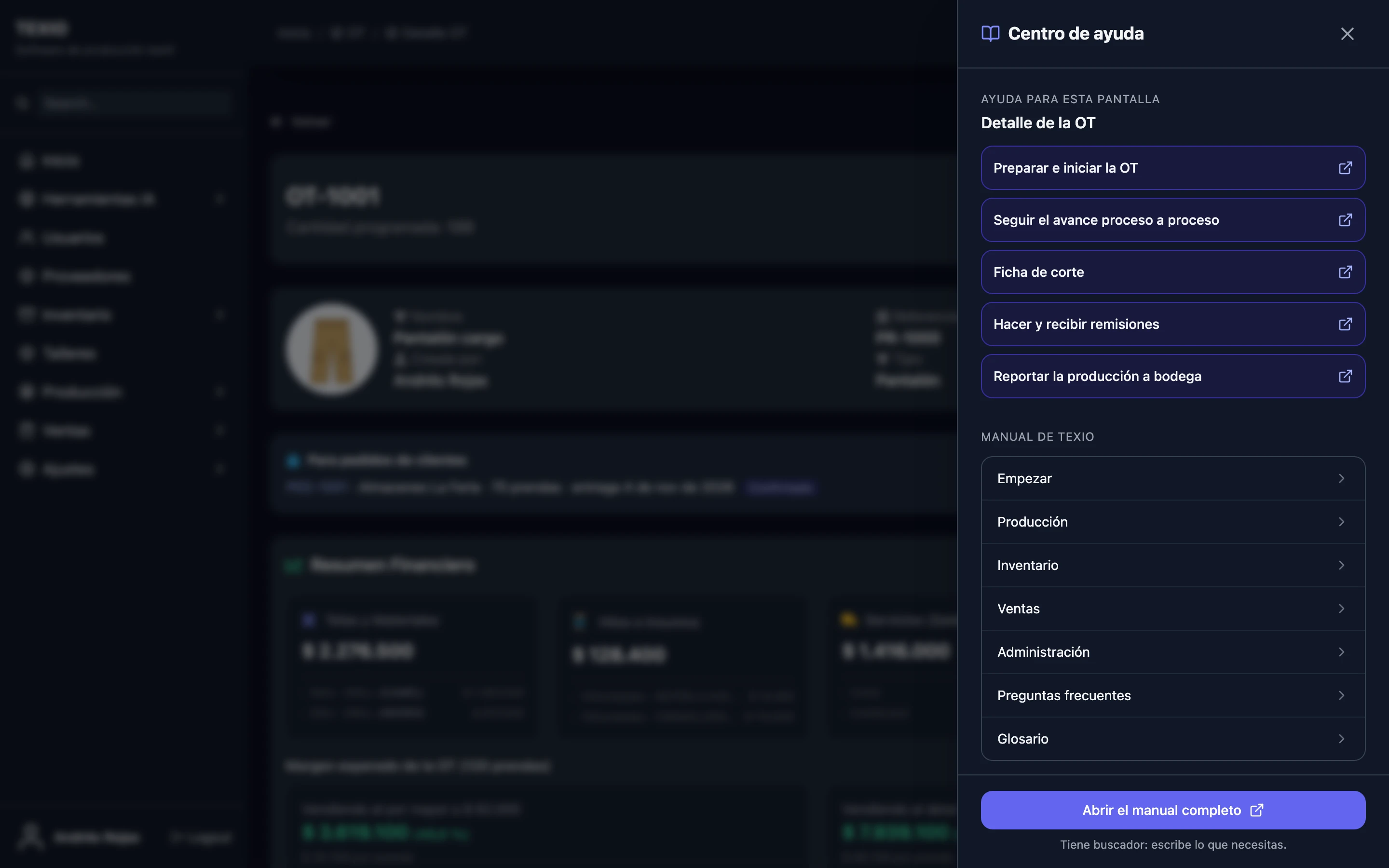Viewport: 1389px width, 868px height.
Task: Click external link icon in Abrir el manual completo
Action: point(1256,810)
